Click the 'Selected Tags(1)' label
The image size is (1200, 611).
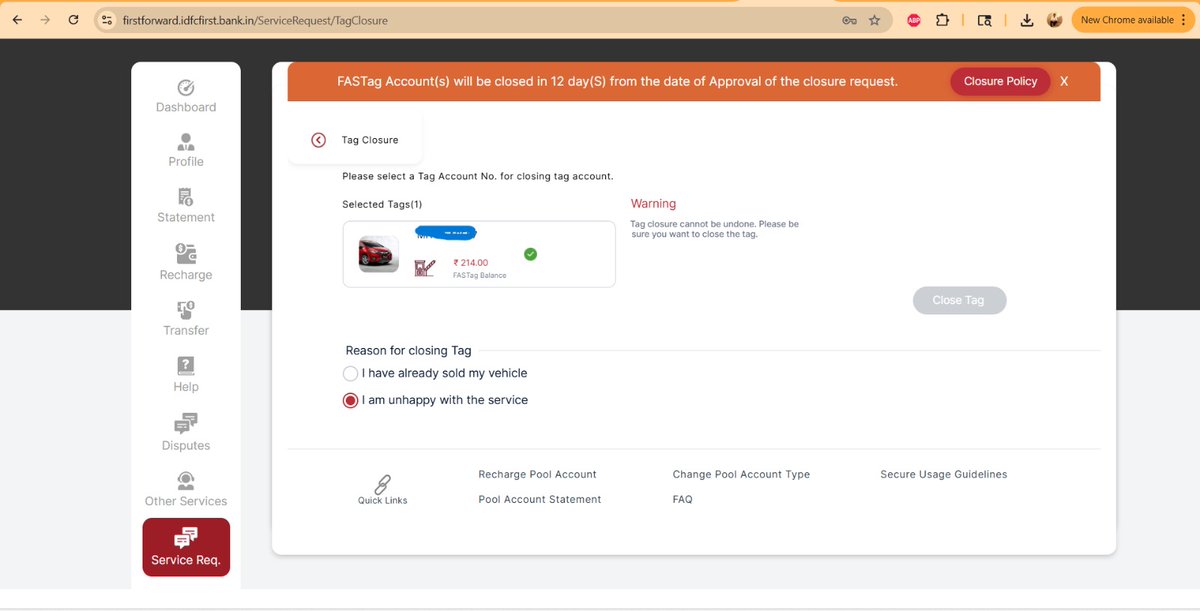[382, 204]
